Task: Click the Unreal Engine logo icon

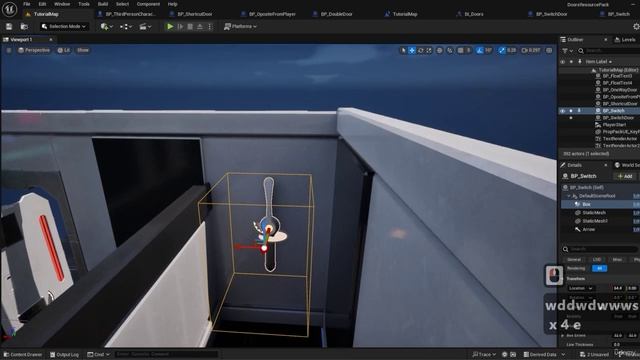Action: (9, 9)
